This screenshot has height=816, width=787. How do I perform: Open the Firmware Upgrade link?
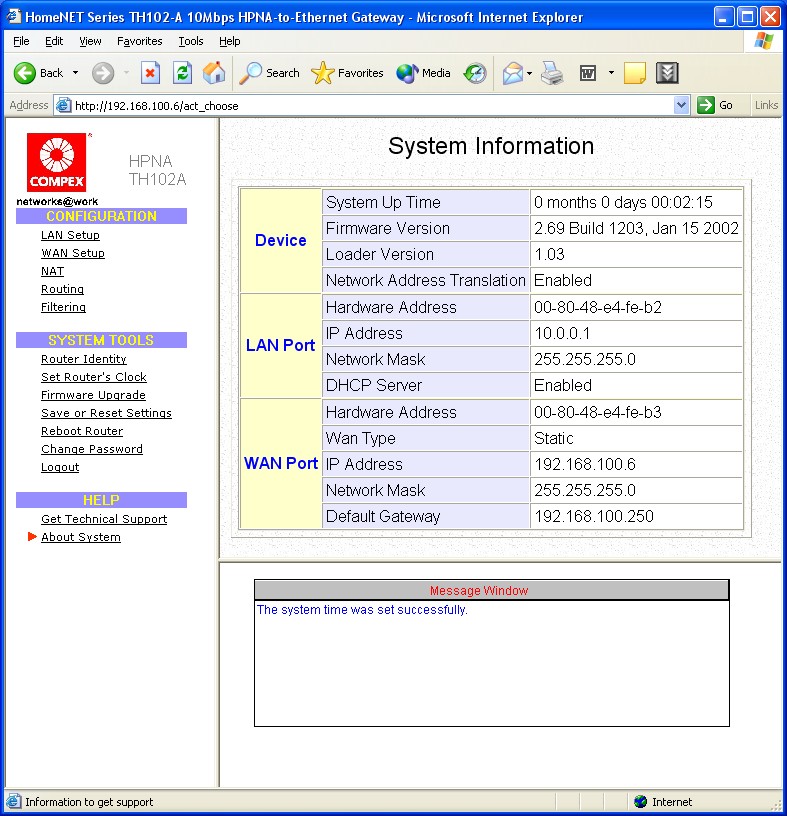point(93,395)
